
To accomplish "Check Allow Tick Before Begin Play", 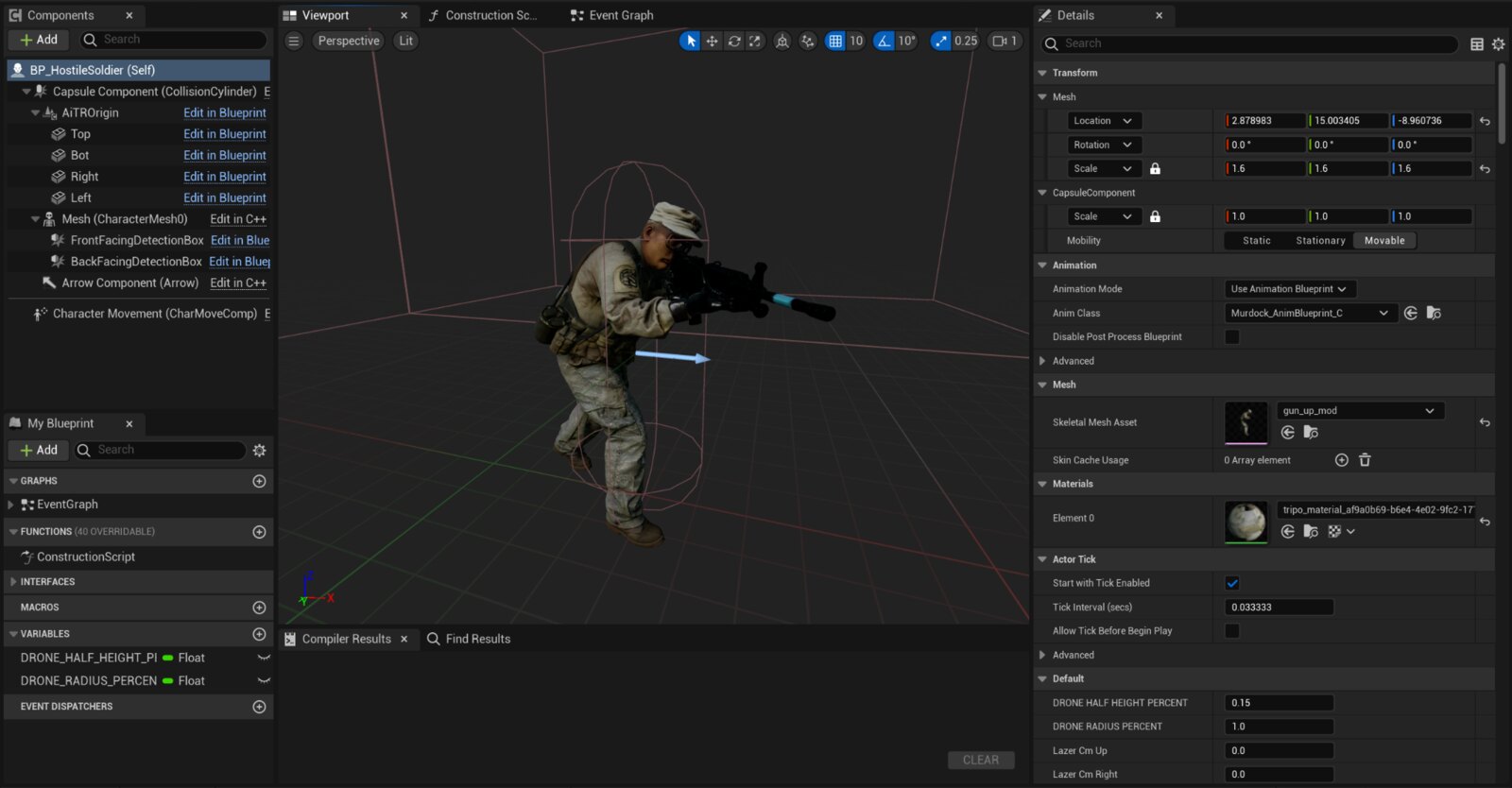I will (x=1232, y=631).
